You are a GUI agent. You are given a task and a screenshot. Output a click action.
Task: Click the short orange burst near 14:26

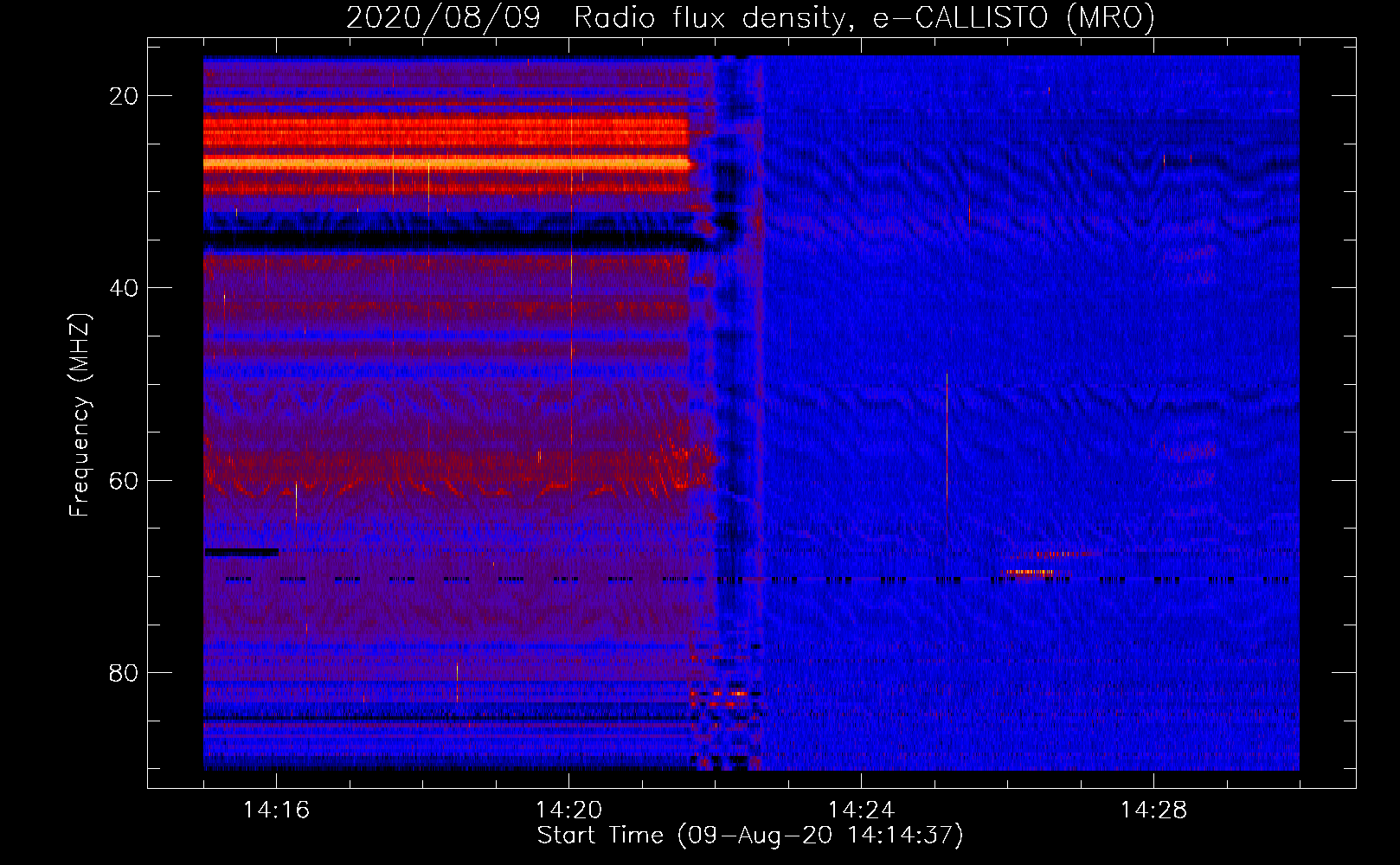[1027, 572]
